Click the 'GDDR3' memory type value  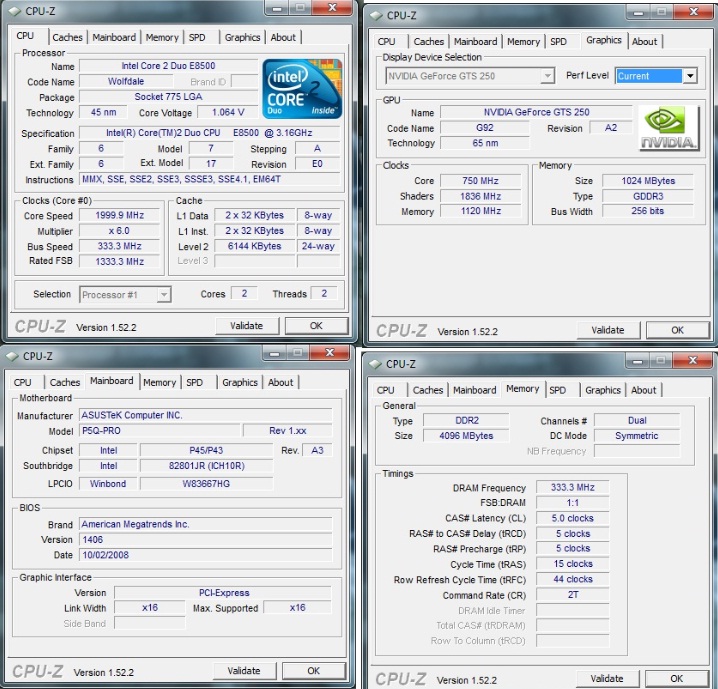click(x=648, y=196)
